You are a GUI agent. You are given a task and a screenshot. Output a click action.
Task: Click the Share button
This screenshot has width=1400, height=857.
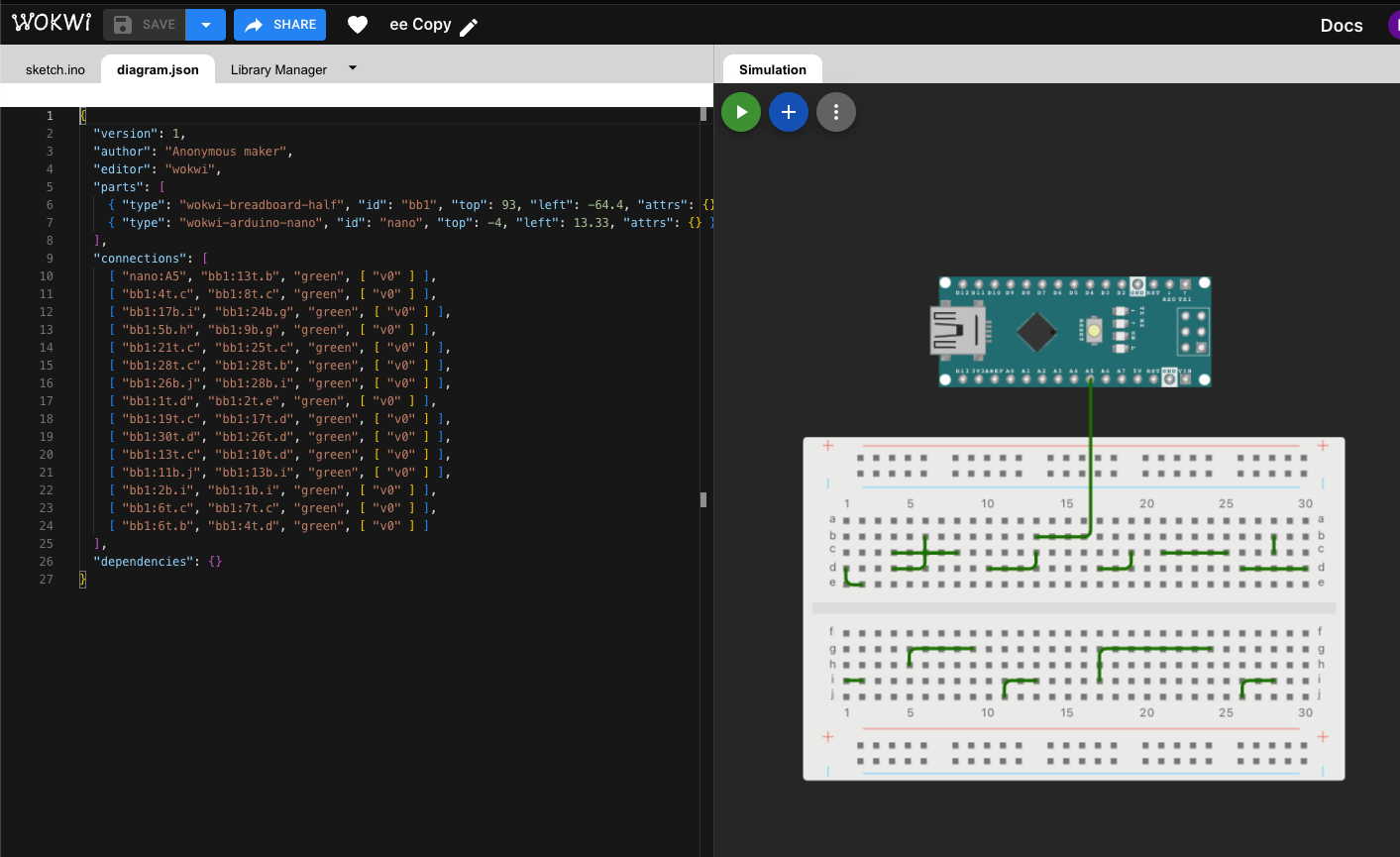coord(280,25)
